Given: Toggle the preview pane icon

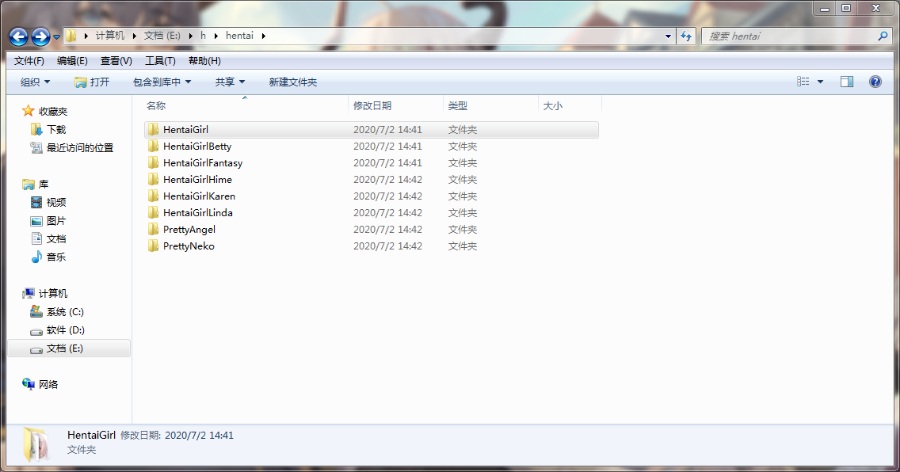Looking at the screenshot, I should click(x=847, y=82).
